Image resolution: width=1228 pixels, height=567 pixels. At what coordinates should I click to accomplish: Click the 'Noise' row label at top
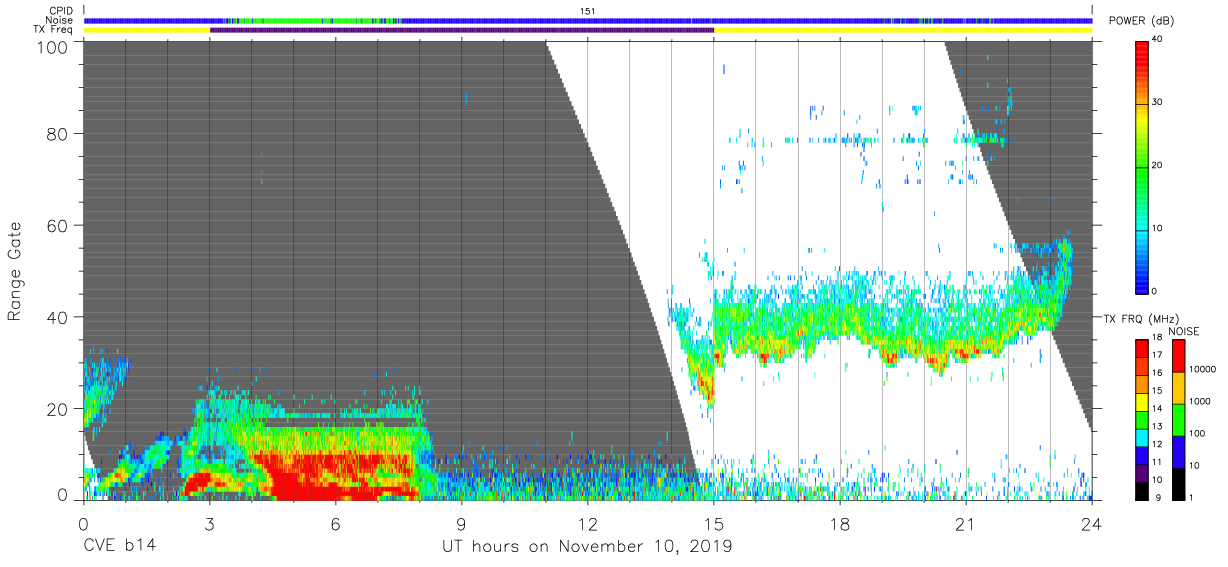click(59, 20)
